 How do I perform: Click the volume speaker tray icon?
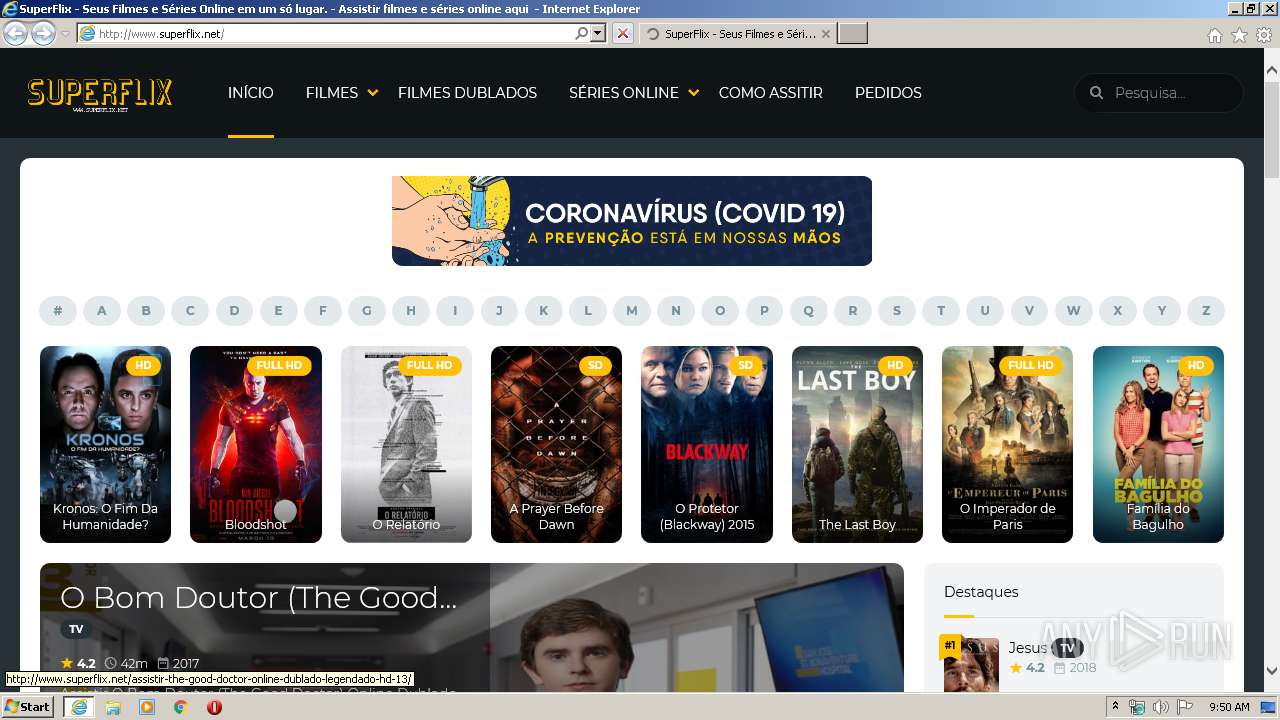1160,707
